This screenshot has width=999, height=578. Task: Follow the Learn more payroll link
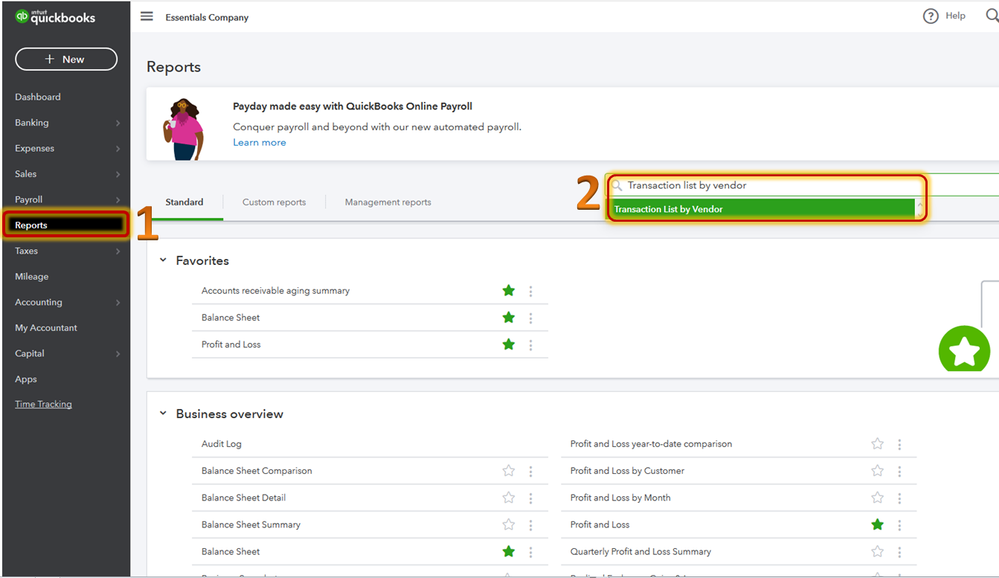coord(259,143)
